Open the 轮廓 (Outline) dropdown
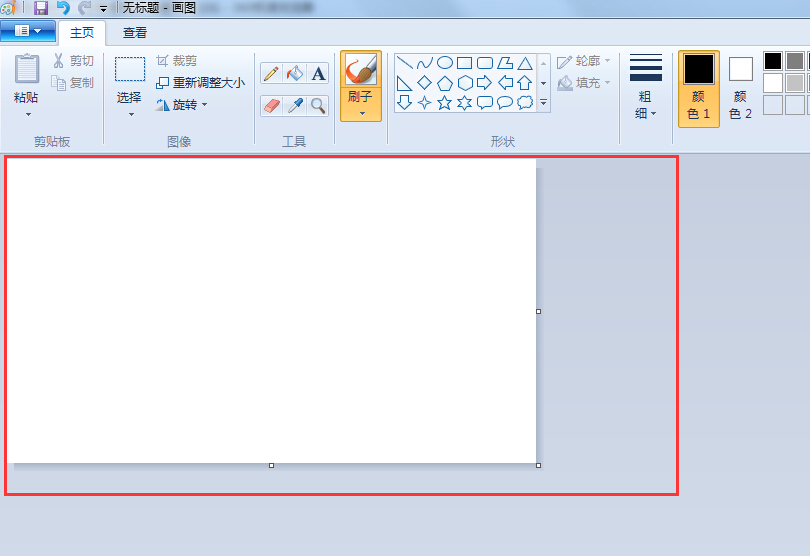Viewport: 810px width, 556px height. click(x=584, y=61)
